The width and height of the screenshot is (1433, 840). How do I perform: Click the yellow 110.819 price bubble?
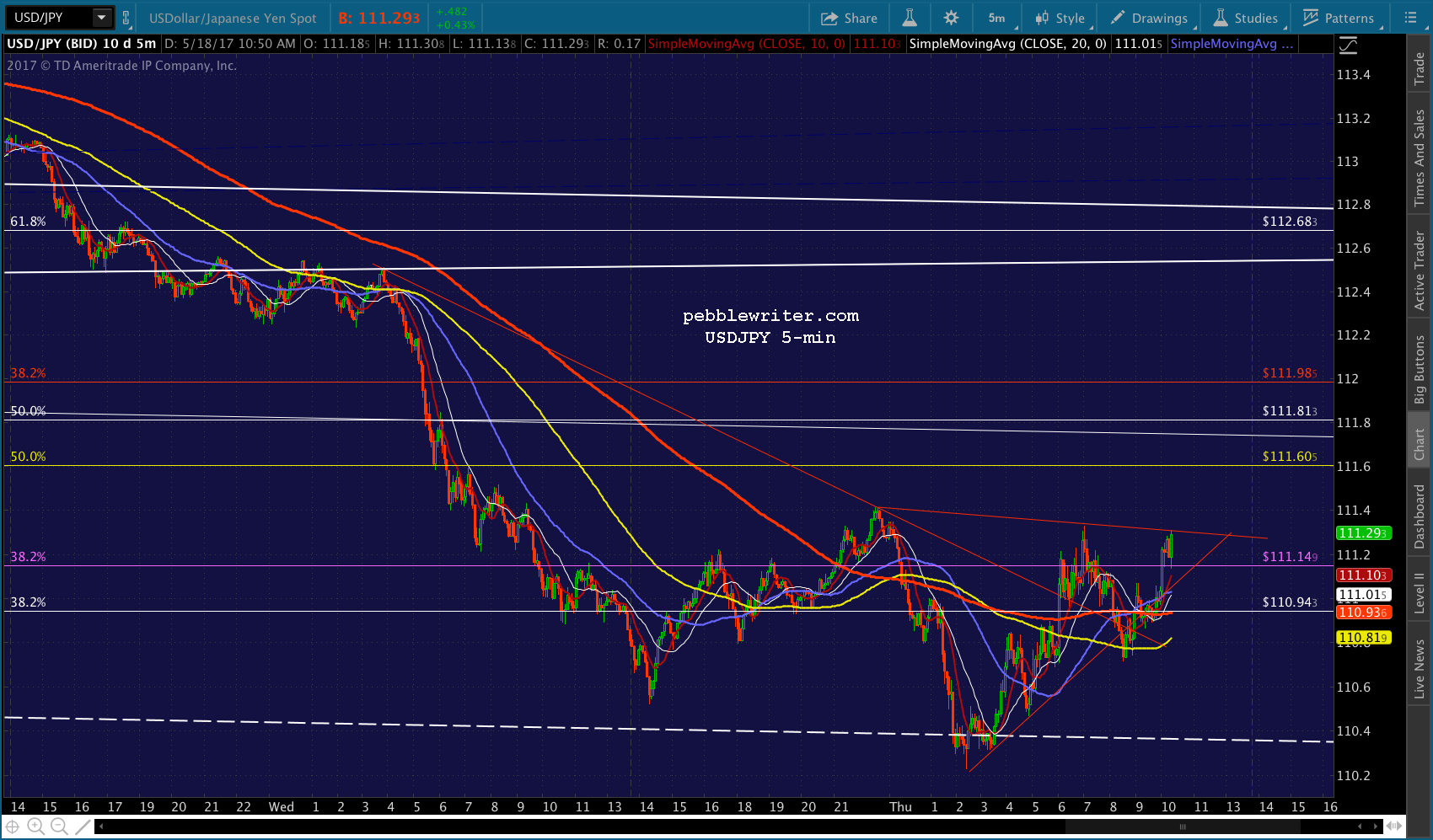point(1364,638)
